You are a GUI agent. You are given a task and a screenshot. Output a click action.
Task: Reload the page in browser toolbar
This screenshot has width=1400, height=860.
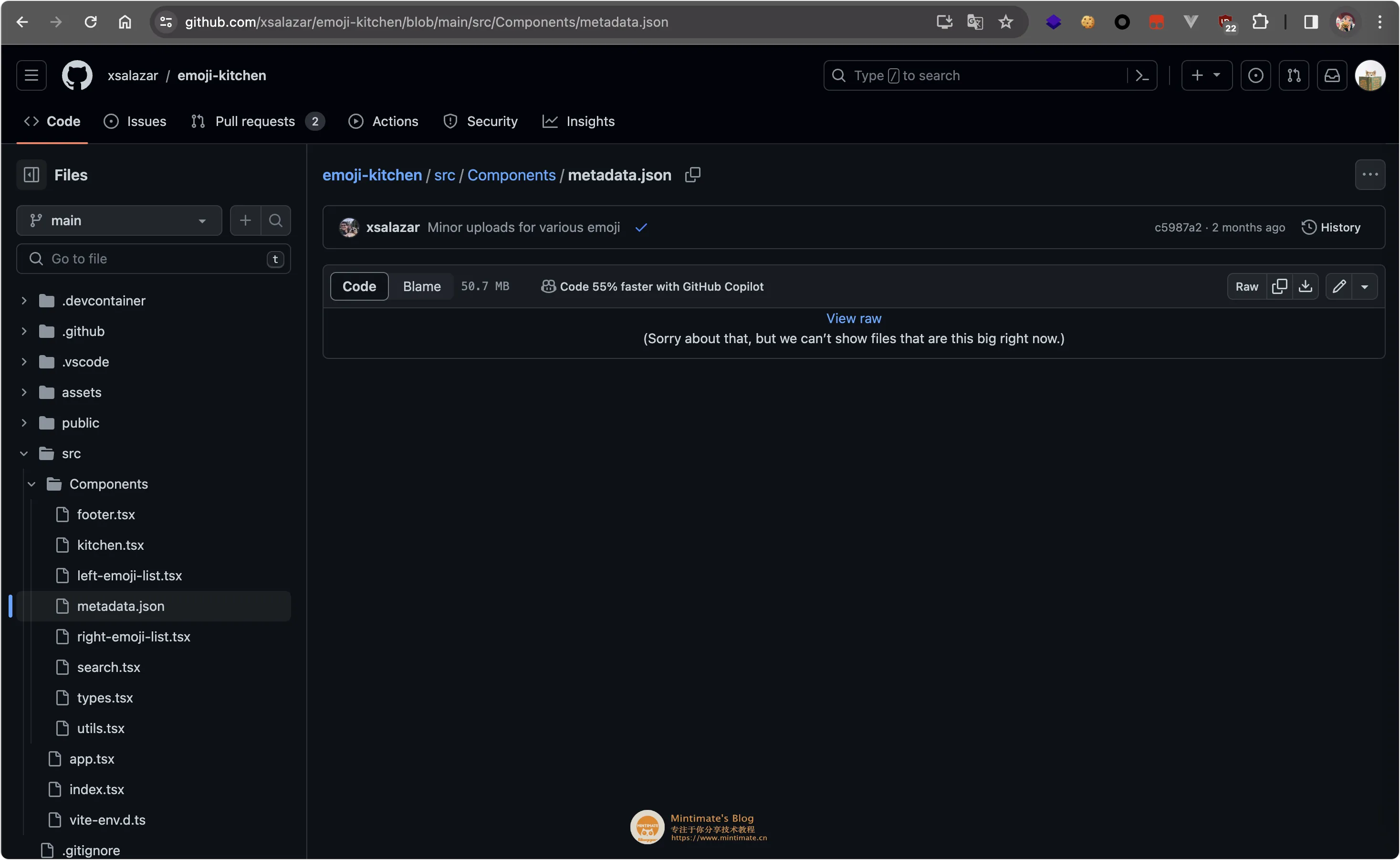[x=90, y=22]
